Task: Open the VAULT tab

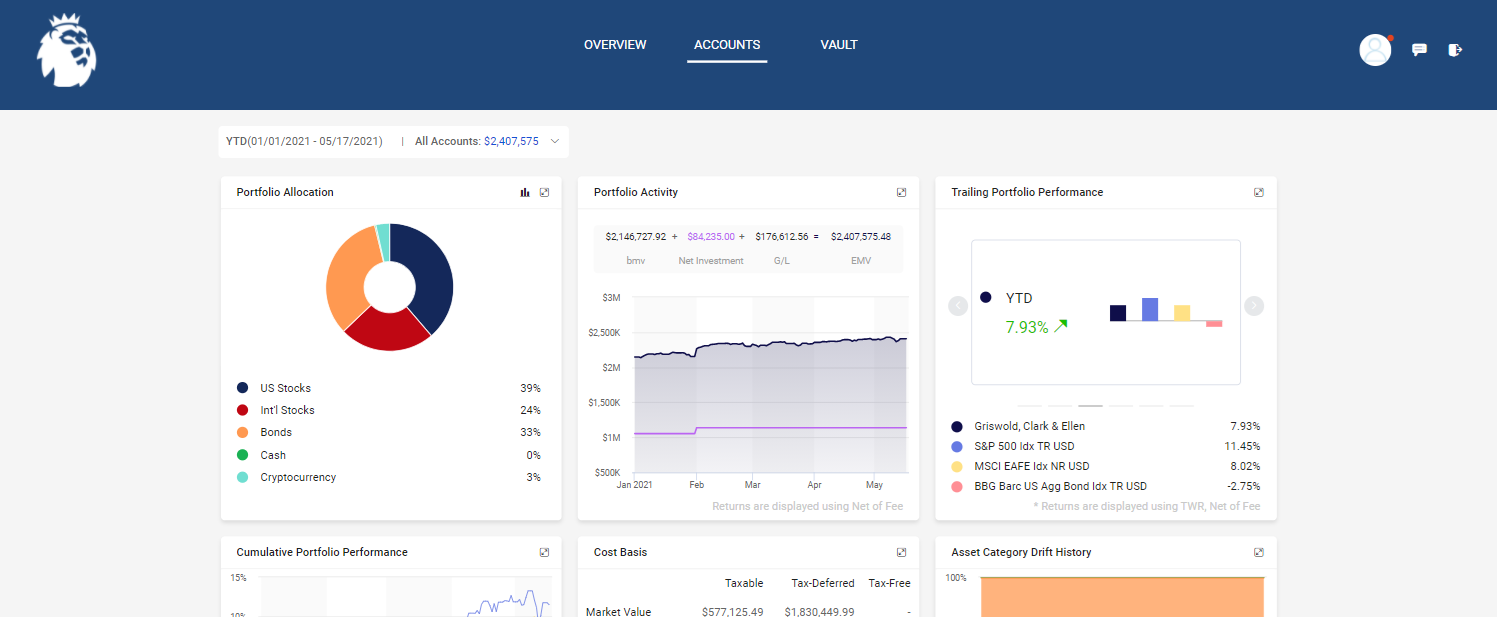Action: coord(838,44)
